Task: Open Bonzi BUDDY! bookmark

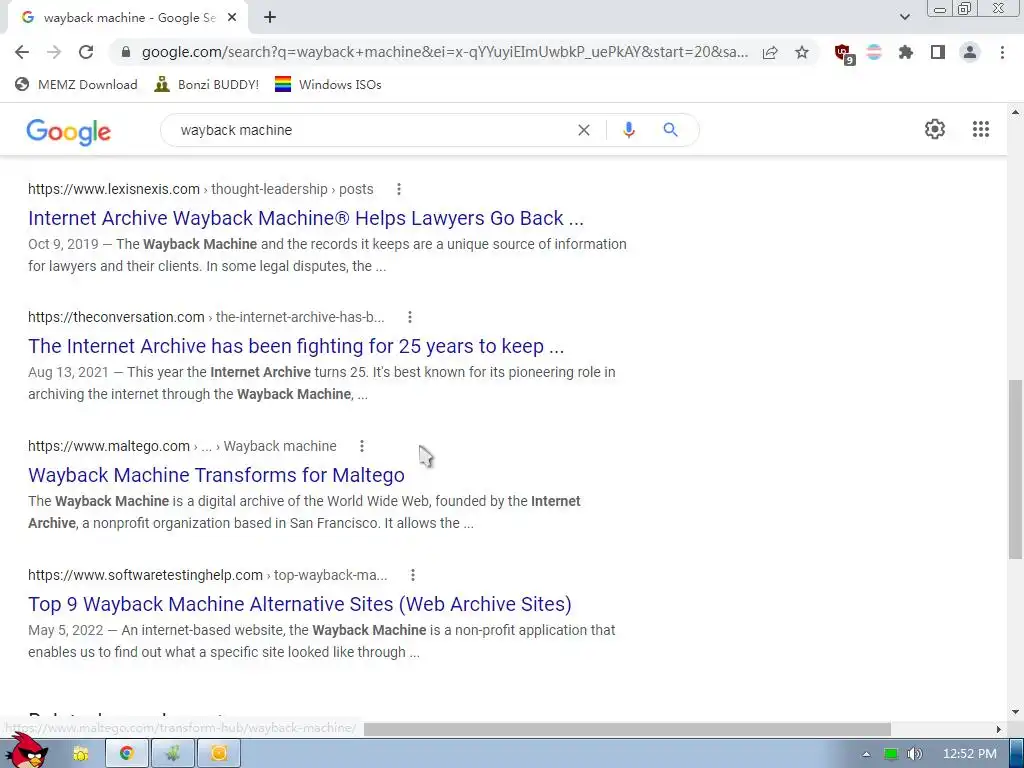Action: (x=206, y=84)
